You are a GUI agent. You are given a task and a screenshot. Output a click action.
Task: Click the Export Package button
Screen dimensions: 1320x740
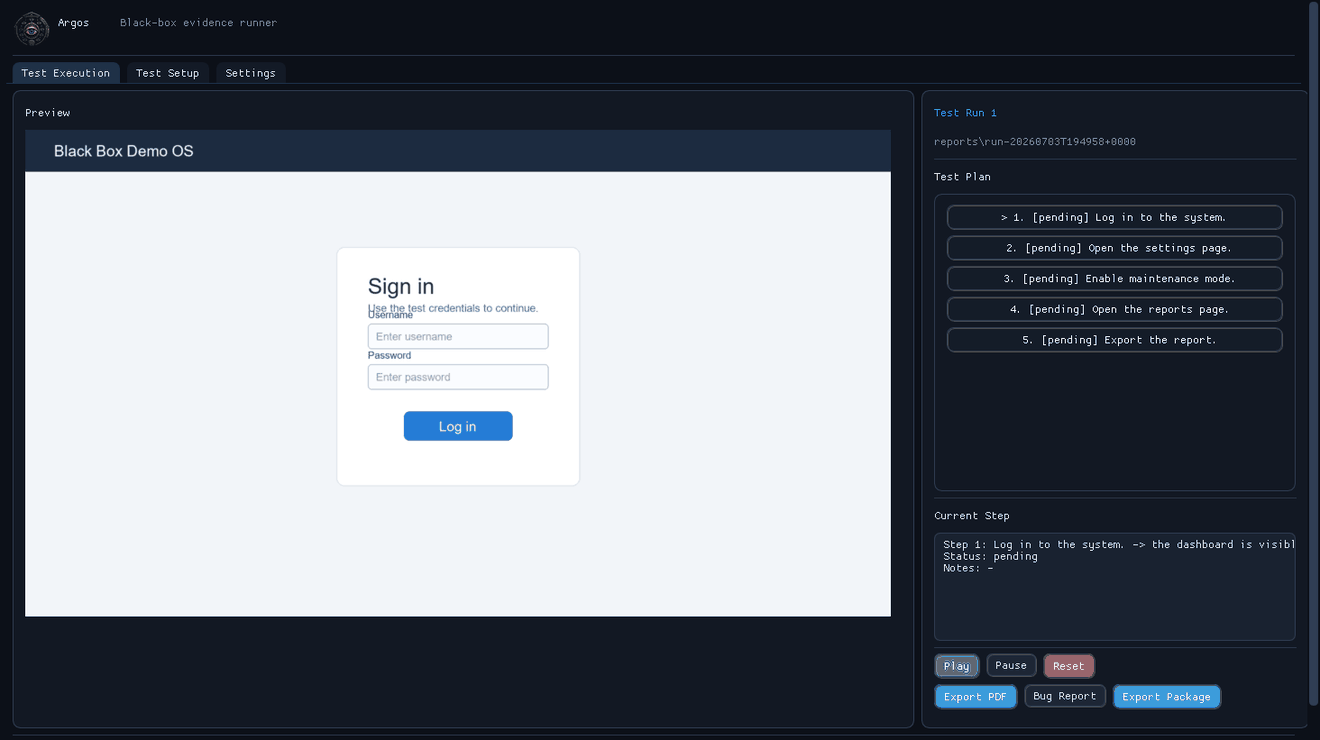tap(1167, 696)
